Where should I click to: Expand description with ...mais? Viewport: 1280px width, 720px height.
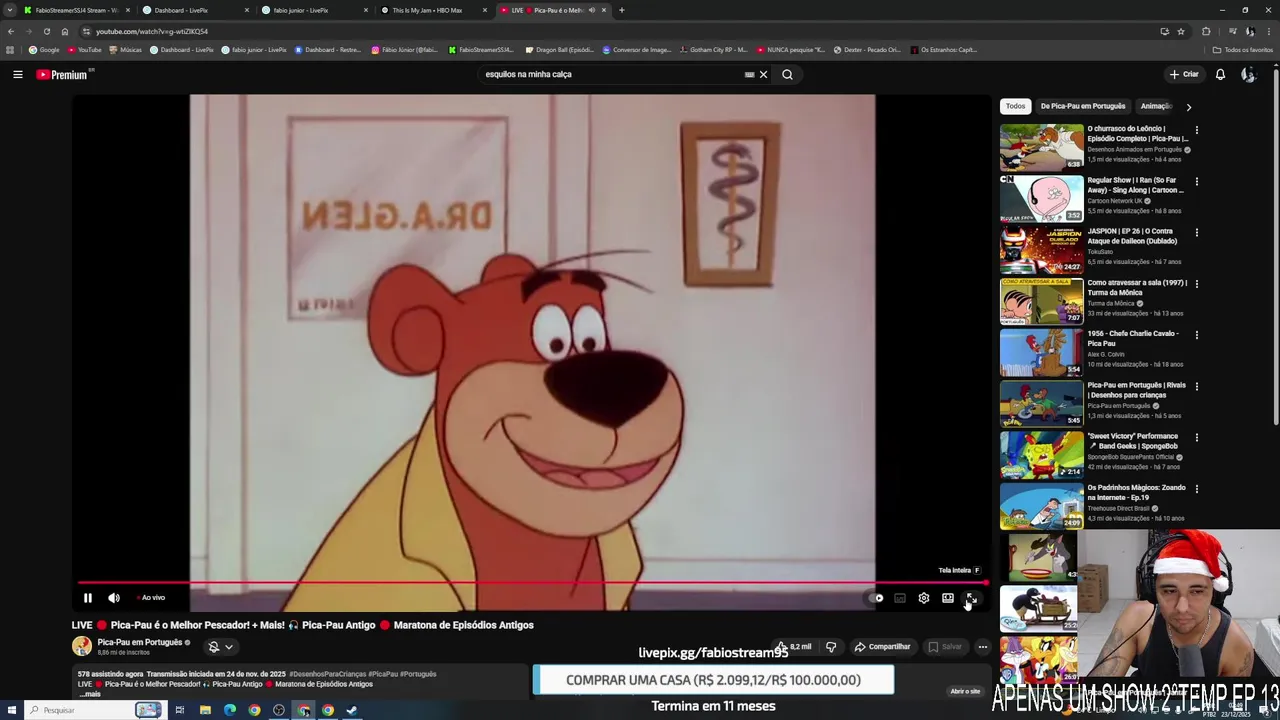pyautogui.click(x=89, y=694)
